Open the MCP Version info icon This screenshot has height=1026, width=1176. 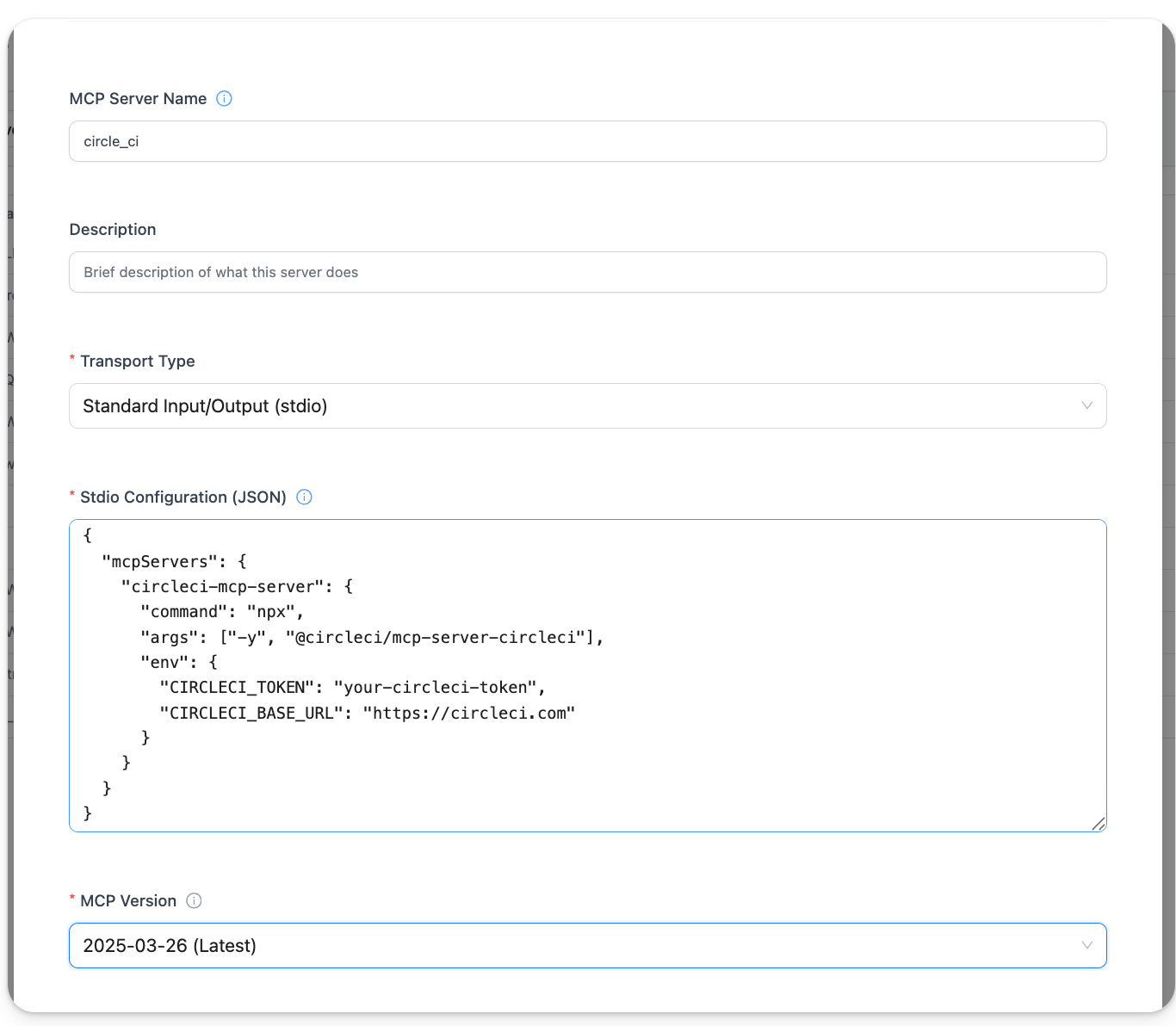[x=194, y=900]
